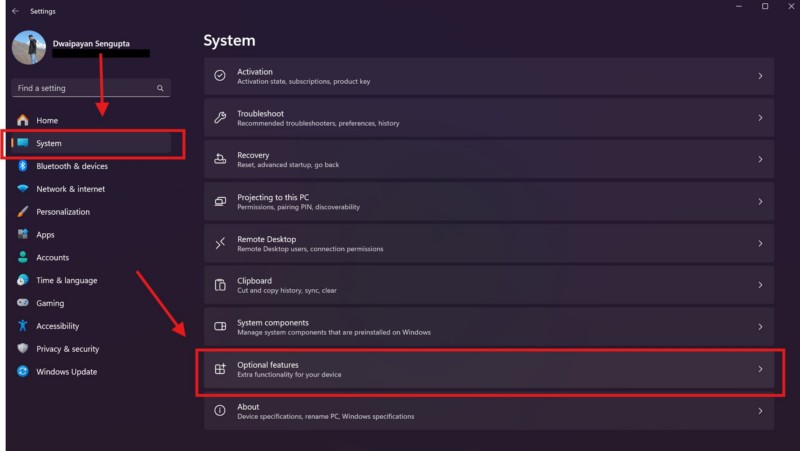
Task: Expand the Clipboard settings chevron
Action: pos(760,285)
